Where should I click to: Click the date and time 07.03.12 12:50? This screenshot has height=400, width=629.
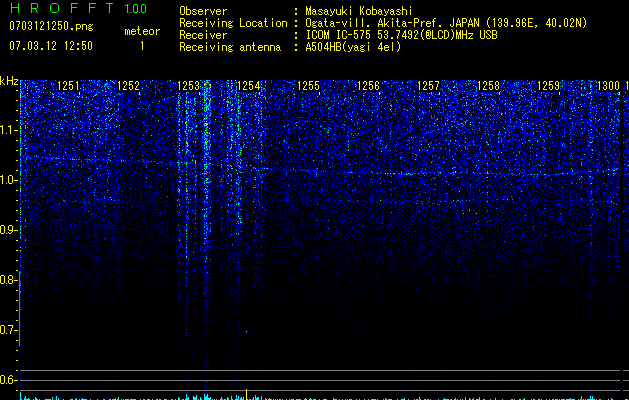(51, 46)
